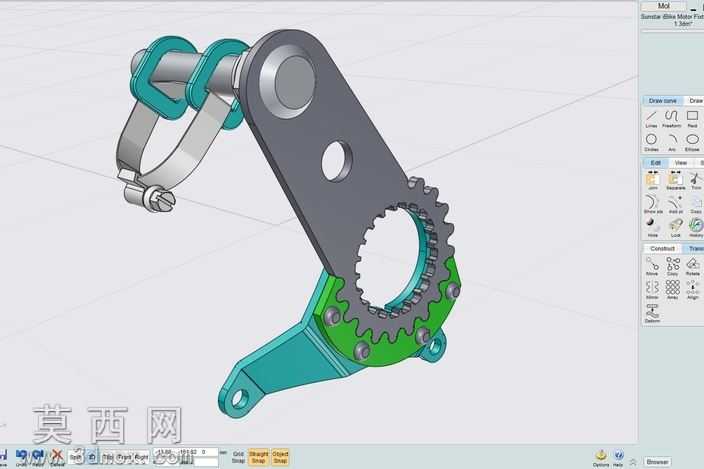Click the Hide objects tool

point(652,228)
